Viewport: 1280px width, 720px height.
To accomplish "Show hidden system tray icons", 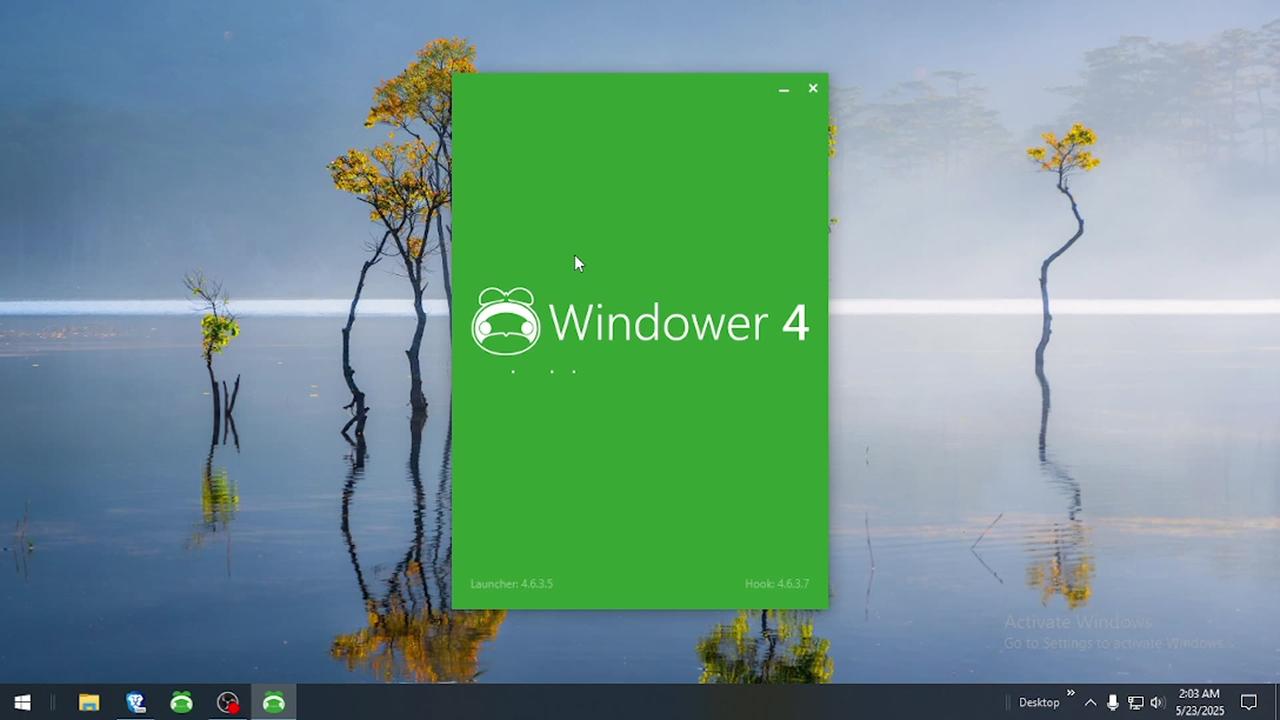I will pos(1090,702).
